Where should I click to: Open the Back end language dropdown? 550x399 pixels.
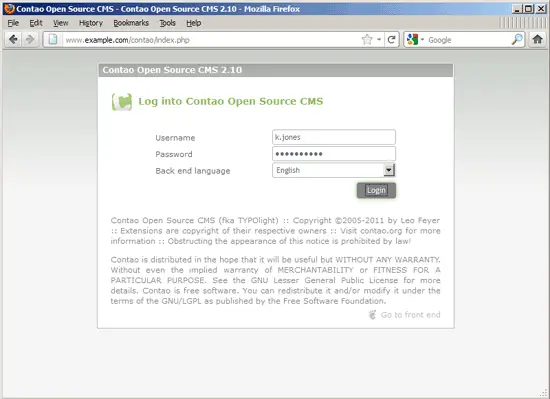(x=334, y=170)
